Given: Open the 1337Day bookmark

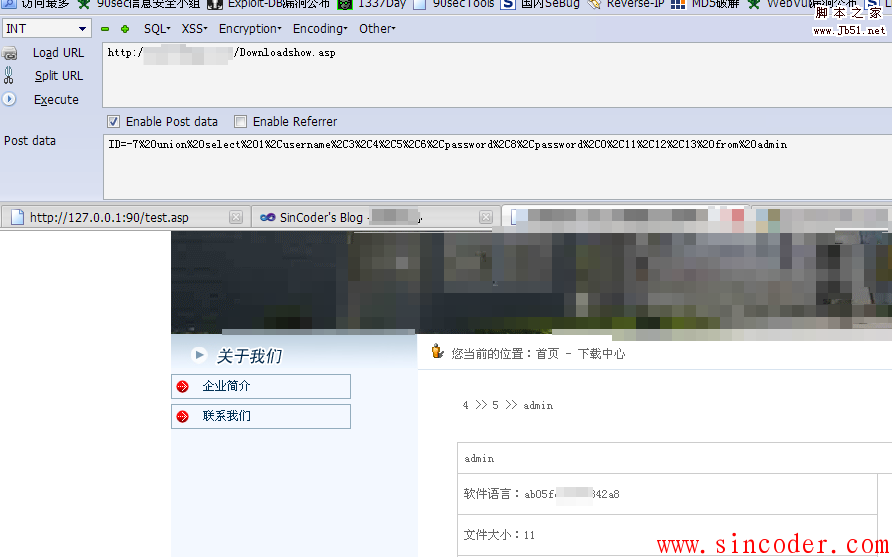Looking at the screenshot, I should point(373,5).
